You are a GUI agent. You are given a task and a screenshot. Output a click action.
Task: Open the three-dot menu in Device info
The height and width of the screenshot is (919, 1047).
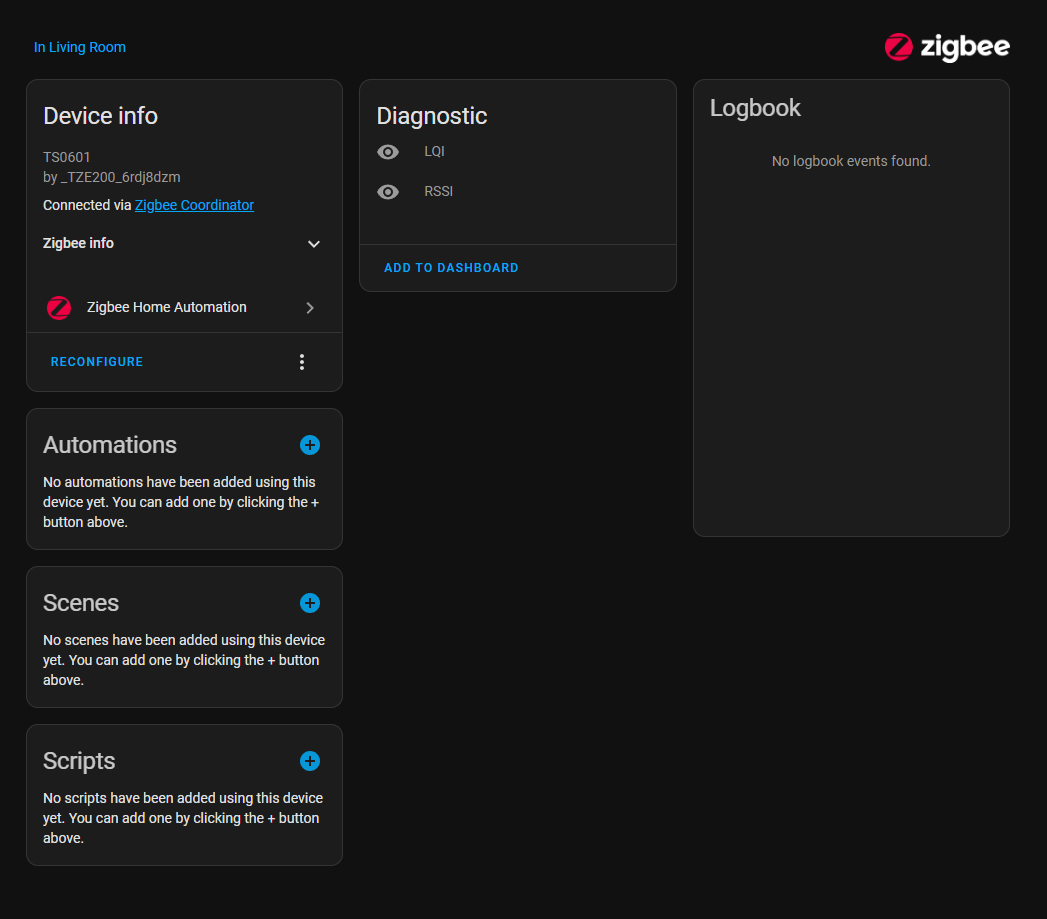click(302, 362)
